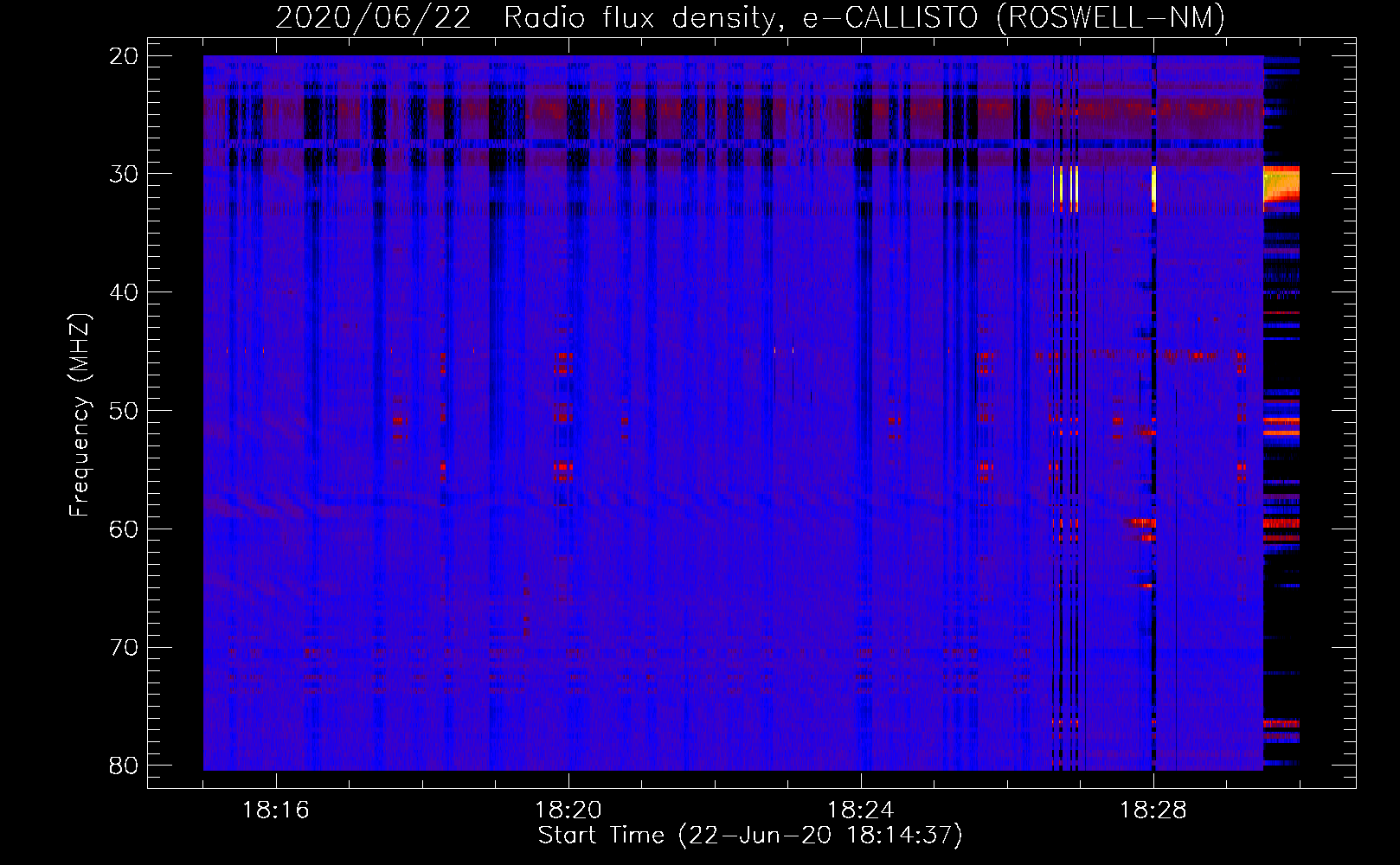Click the 50 MHz frequency tick label

(x=125, y=411)
